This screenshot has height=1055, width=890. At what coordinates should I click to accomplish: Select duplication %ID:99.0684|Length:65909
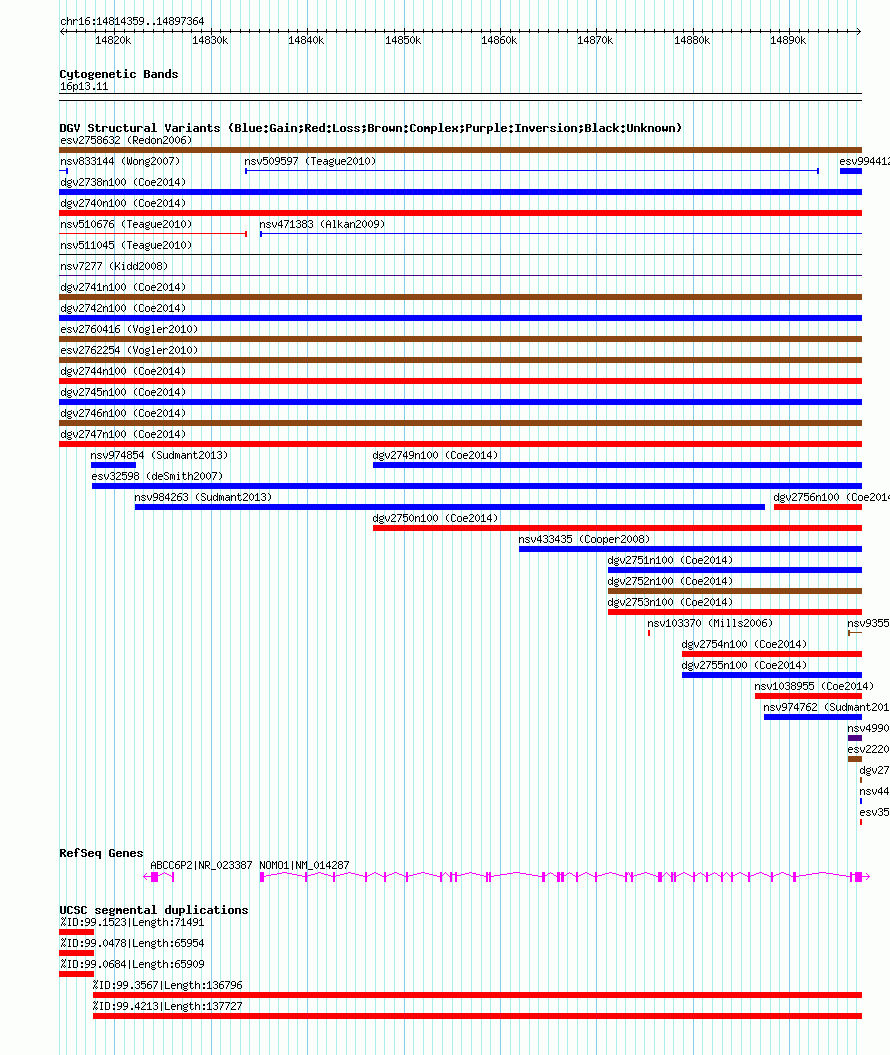(x=132, y=965)
